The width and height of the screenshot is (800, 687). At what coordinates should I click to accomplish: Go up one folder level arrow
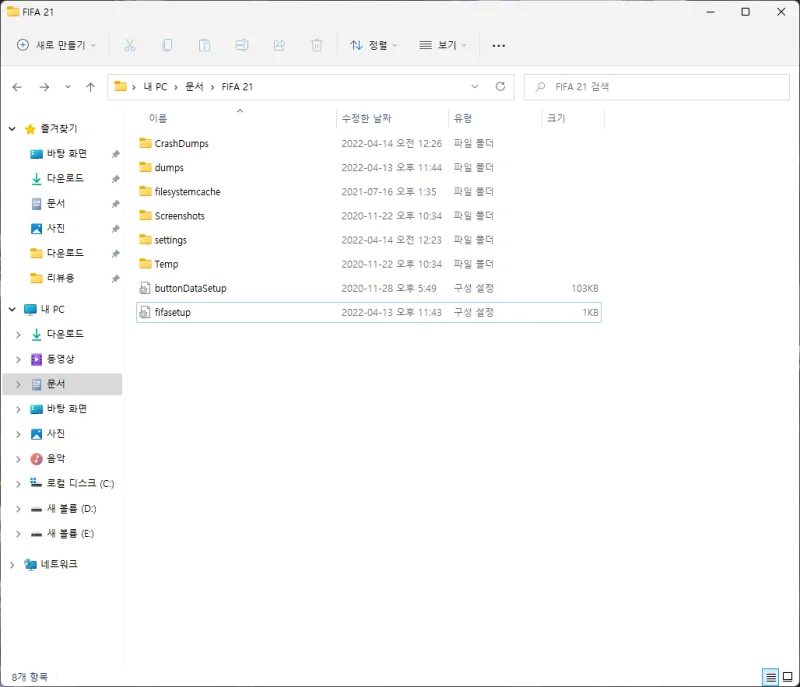90,87
